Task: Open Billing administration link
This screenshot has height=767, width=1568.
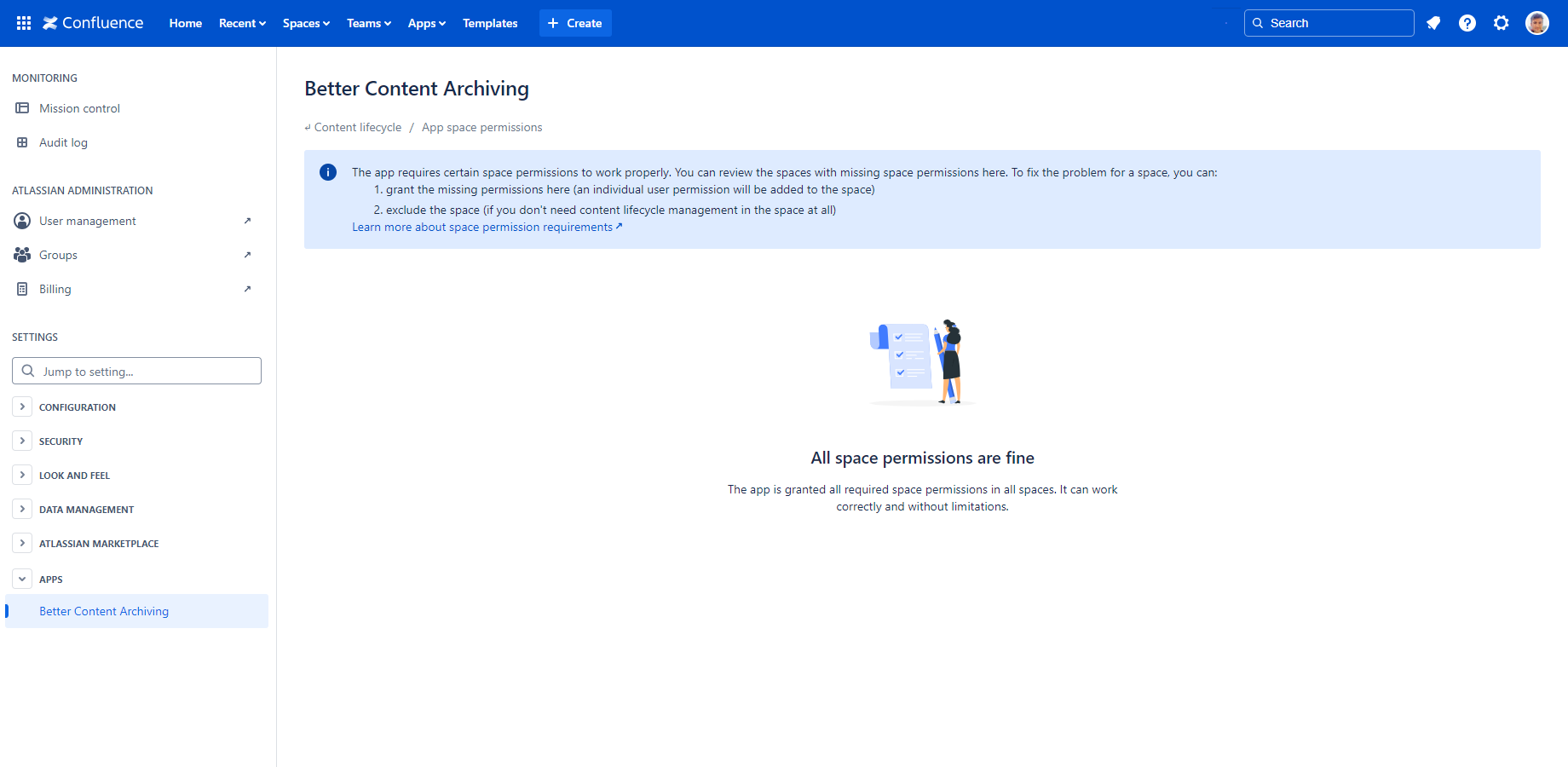Action: click(55, 289)
